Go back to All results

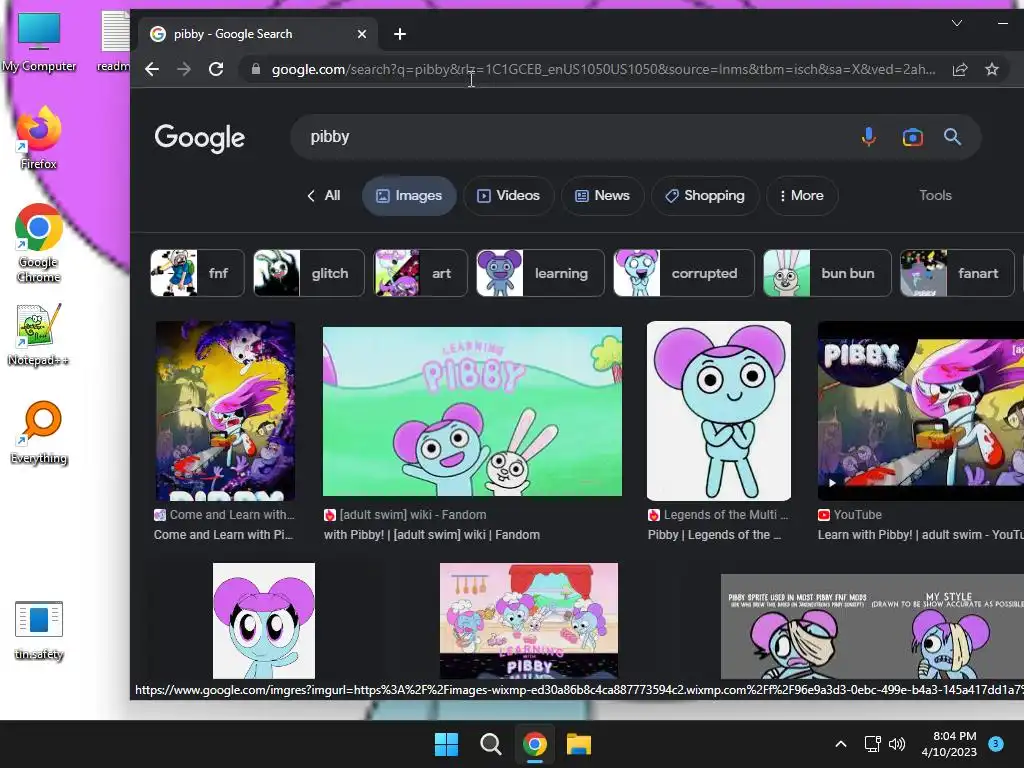click(x=324, y=195)
